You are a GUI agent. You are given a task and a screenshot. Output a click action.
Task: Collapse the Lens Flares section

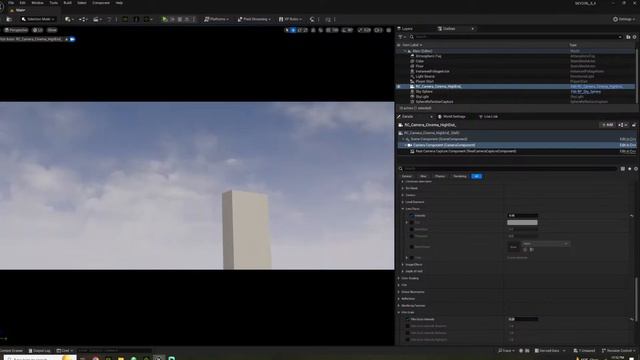tap(403, 209)
